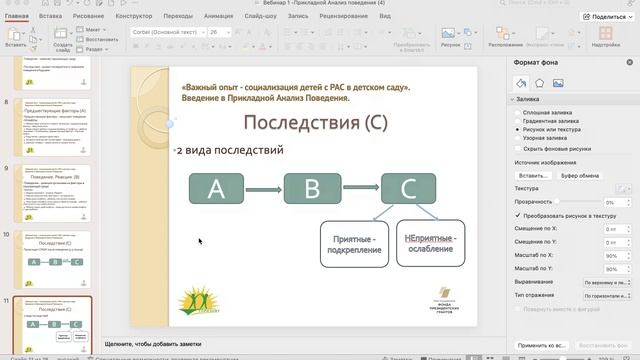Switch to the Переходы tab

point(178,16)
